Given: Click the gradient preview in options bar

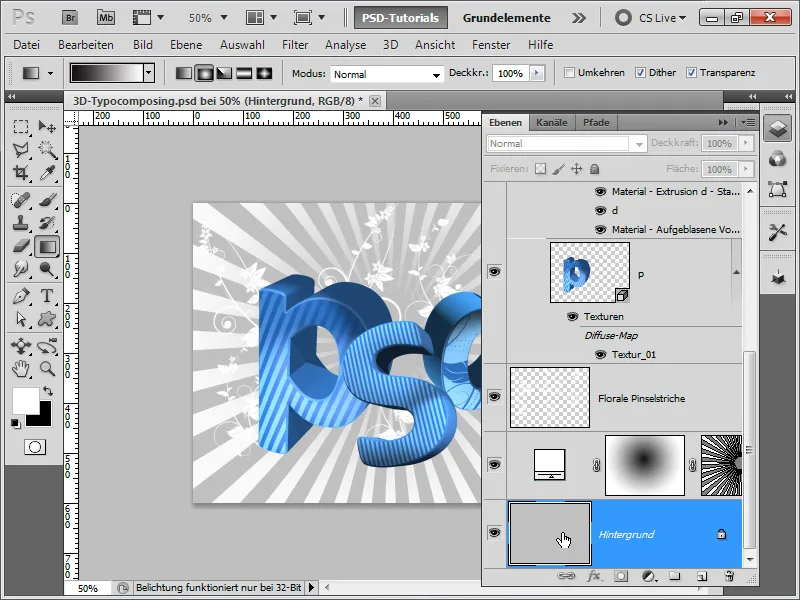Looking at the screenshot, I should pos(107,73).
